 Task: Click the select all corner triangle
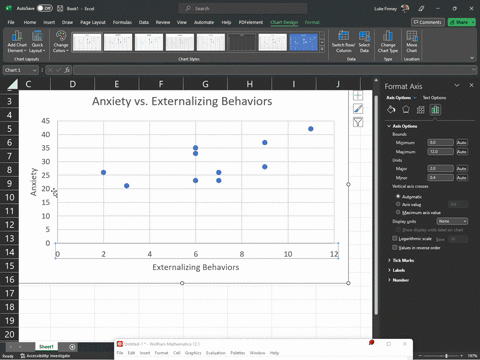point(12,84)
